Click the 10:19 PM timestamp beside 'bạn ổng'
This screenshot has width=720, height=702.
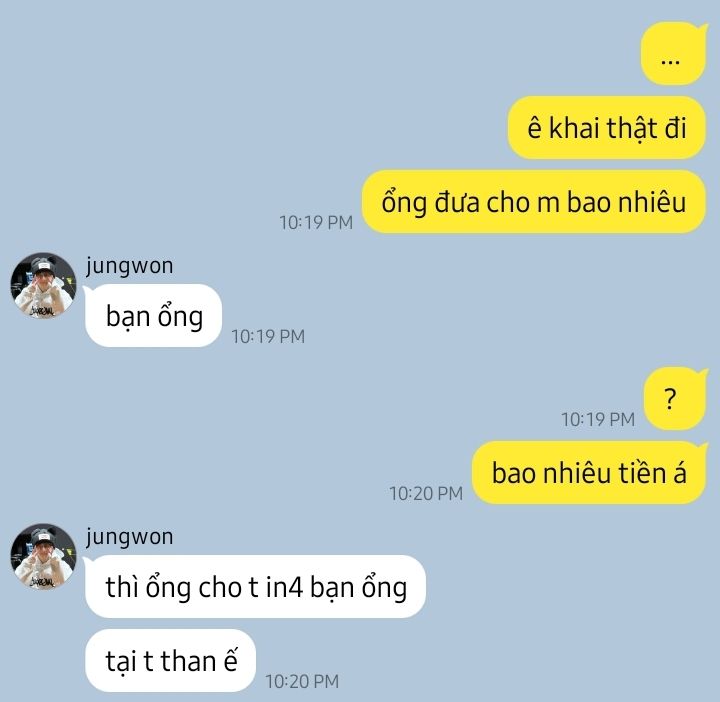tap(268, 337)
